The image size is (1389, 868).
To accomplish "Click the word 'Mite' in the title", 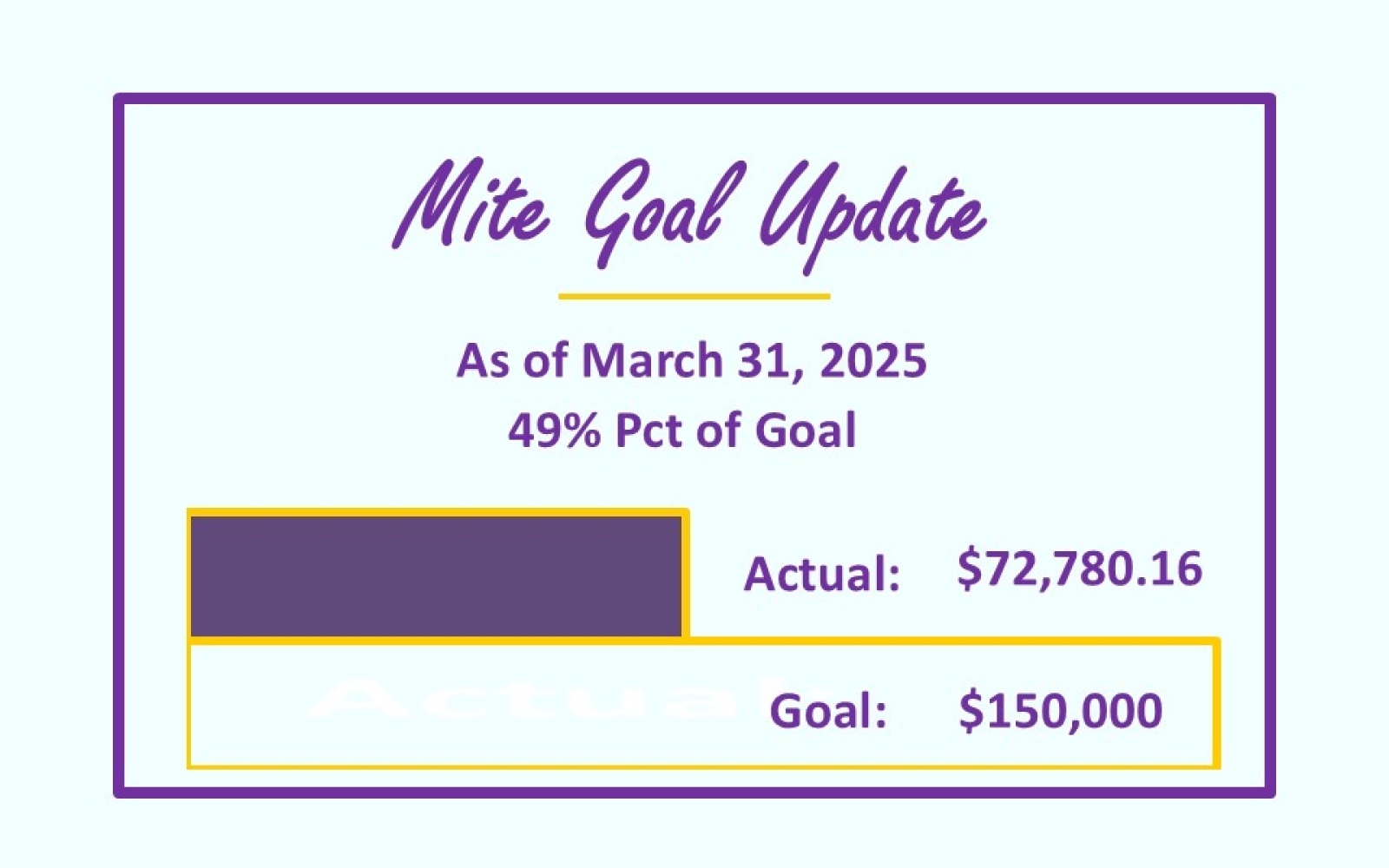I will click(470, 206).
